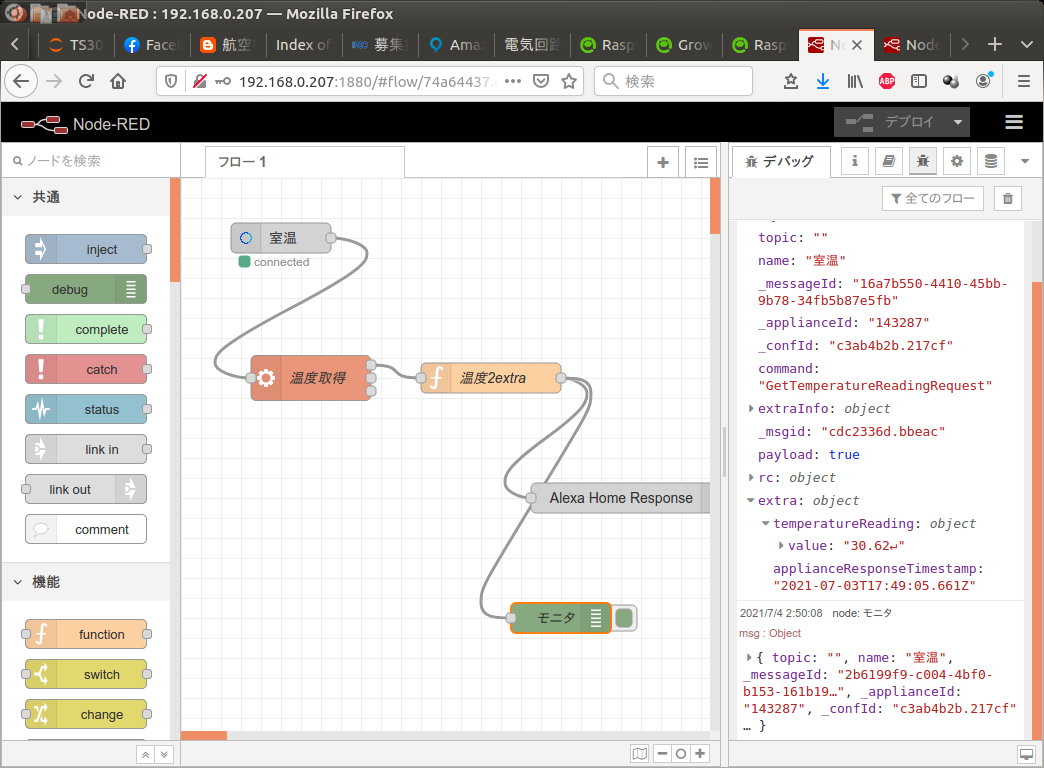This screenshot has height=768, width=1044.
Task: Open the configuration nodes gear icon
Action: (x=956, y=161)
